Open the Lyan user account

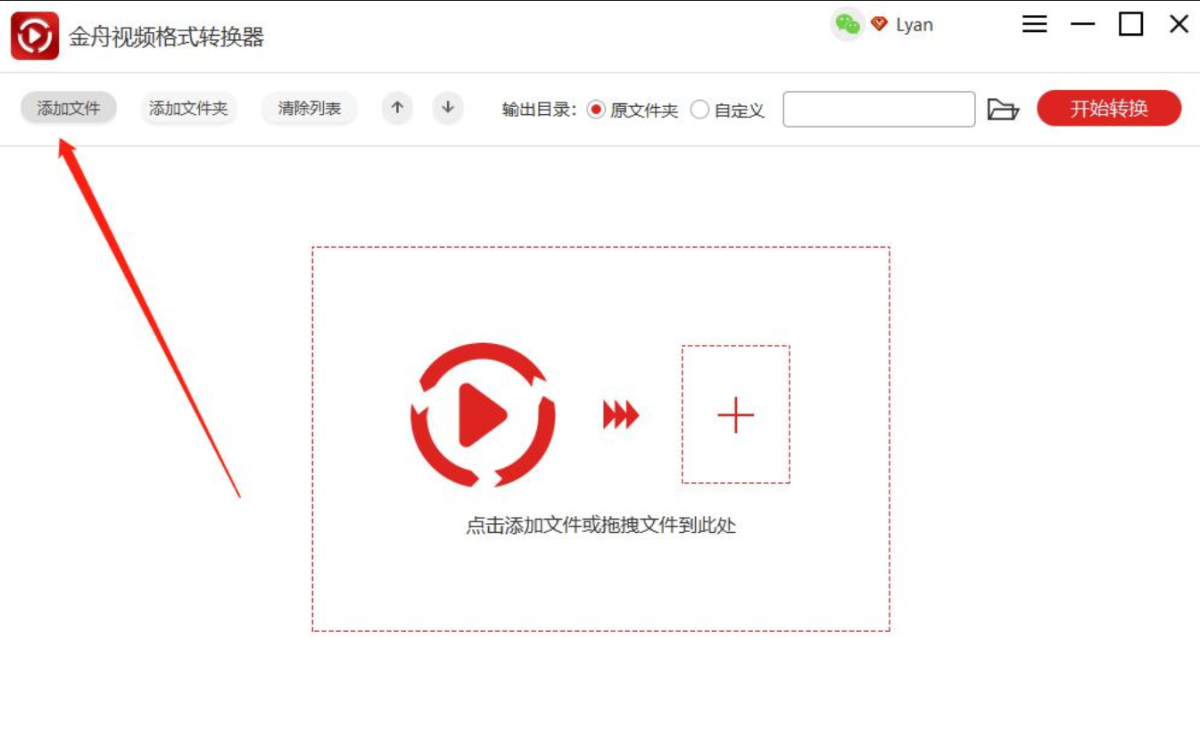[914, 25]
